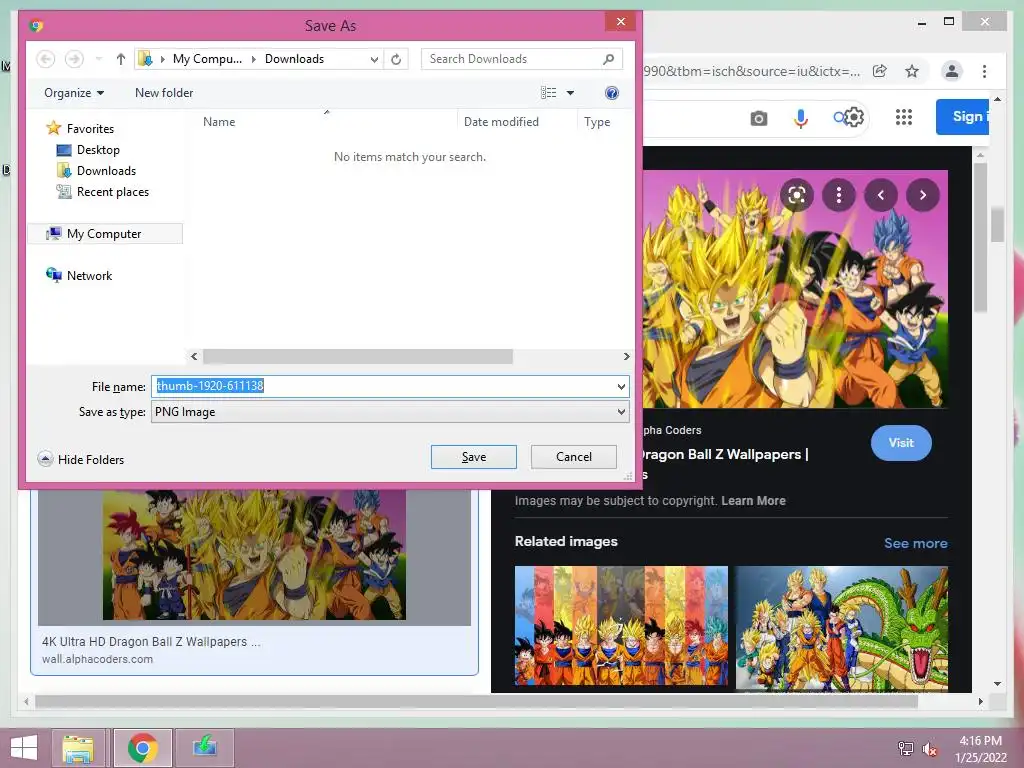
Task: Sort by the Date modified column
Action: tap(501, 121)
